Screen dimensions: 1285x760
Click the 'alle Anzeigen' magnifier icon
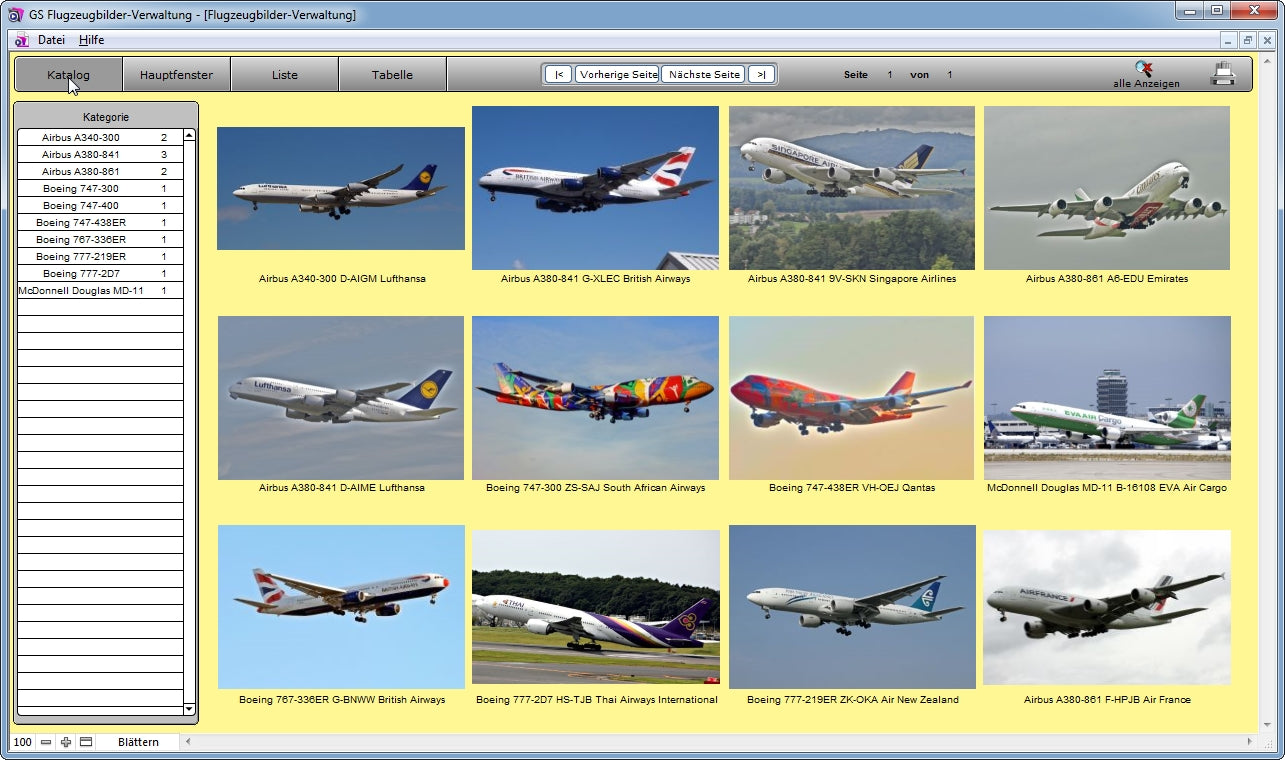pos(1144,68)
